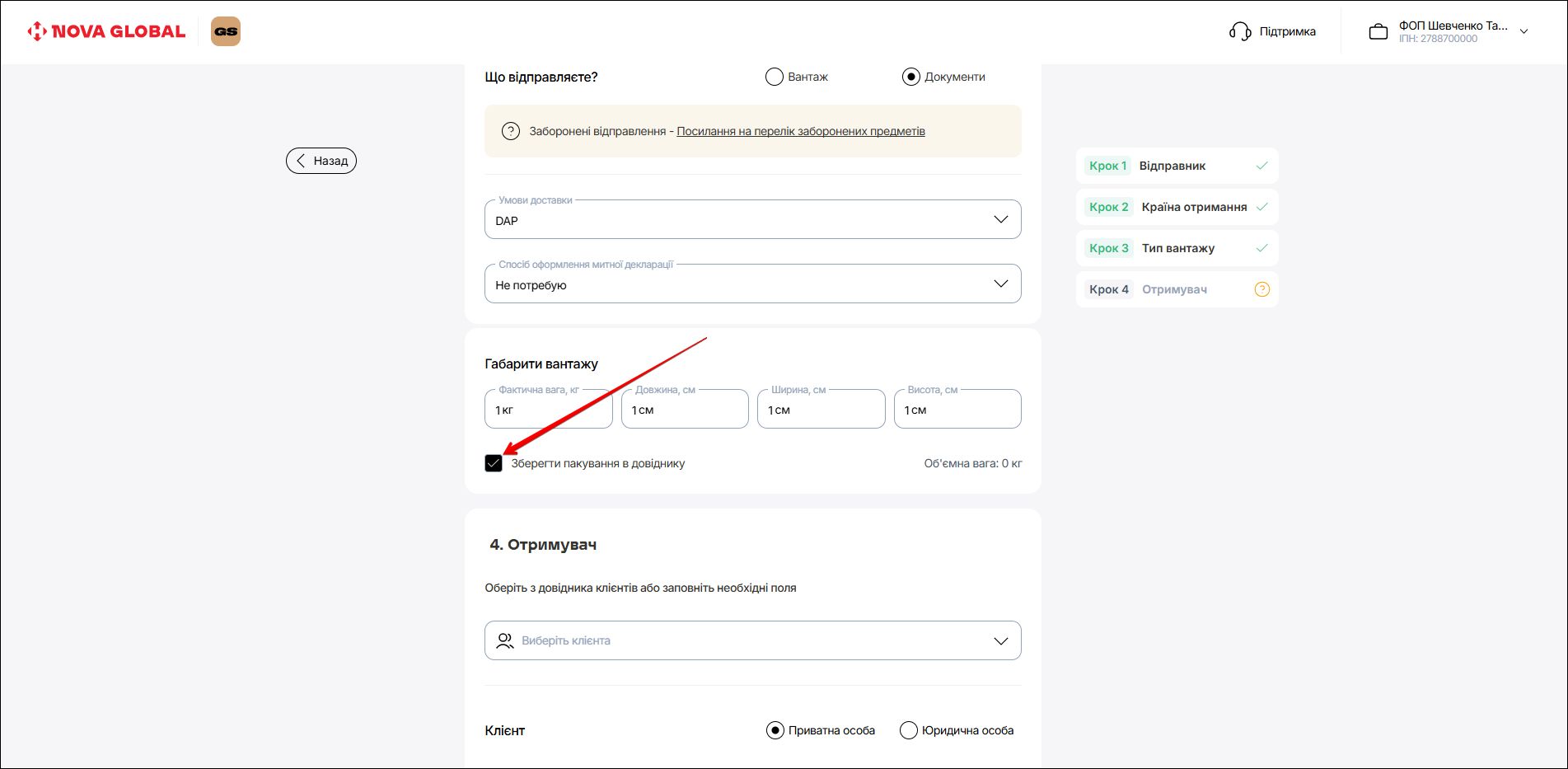1568x769 pixels.
Task: Jump to Крок 3 Тип вантажу step
Action: click(x=1176, y=248)
